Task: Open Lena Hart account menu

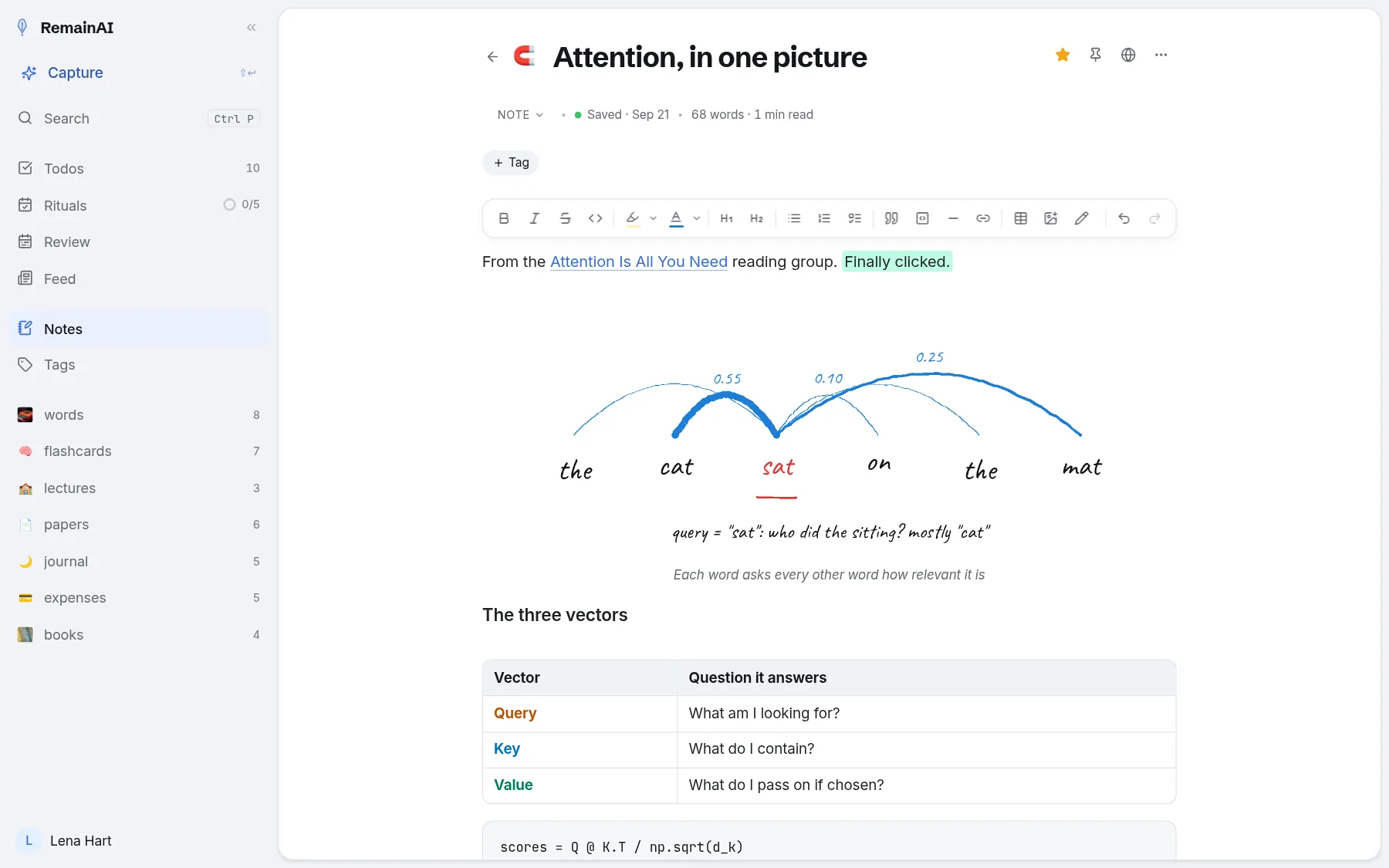Action: click(66, 840)
